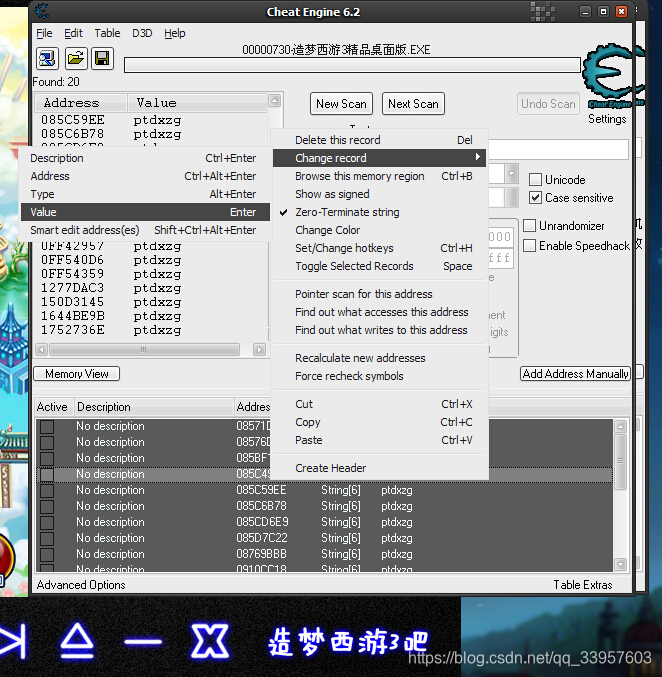This screenshot has width=662, height=677.
Task: Select Browse this memory region
Action: coord(380,176)
